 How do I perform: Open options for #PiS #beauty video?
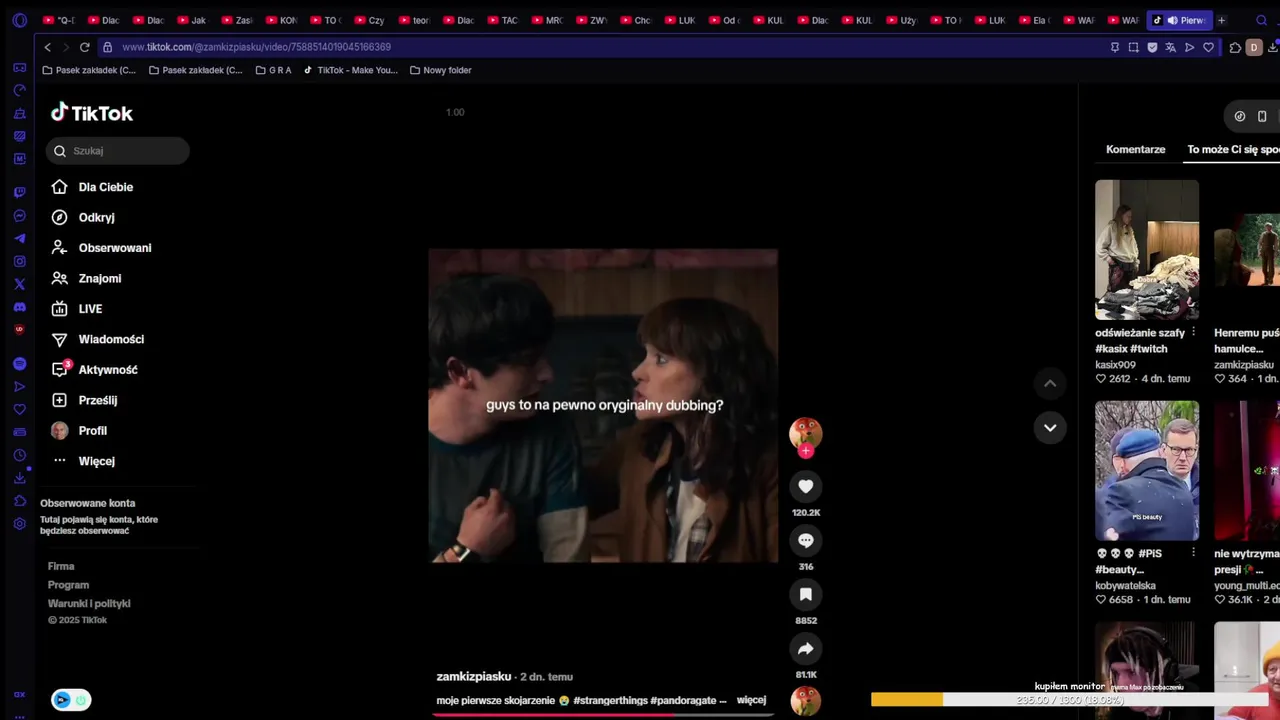[1193, 552]
